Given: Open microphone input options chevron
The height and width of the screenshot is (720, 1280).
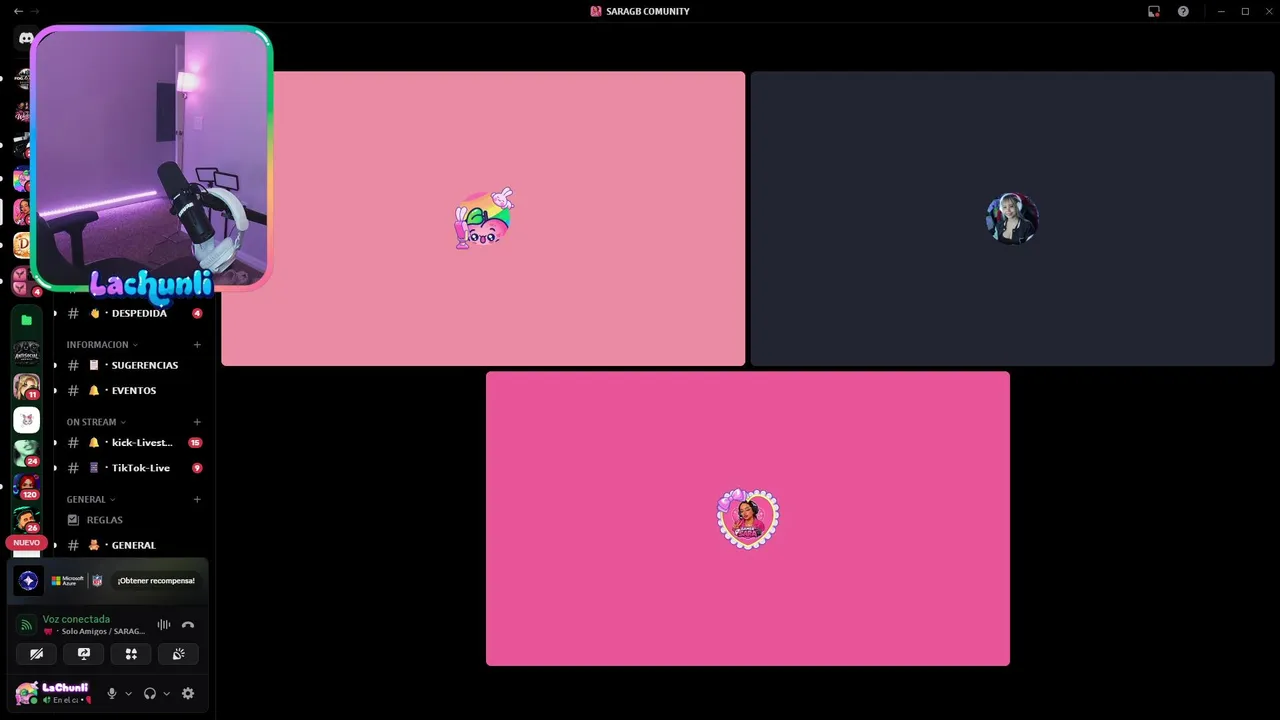Looking at the screenshot, I should pos(128,694).
